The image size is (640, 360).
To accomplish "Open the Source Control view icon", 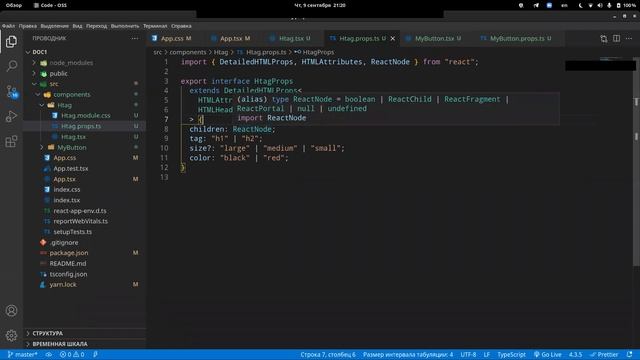I will pyautogui.click(x=11, y=91).
